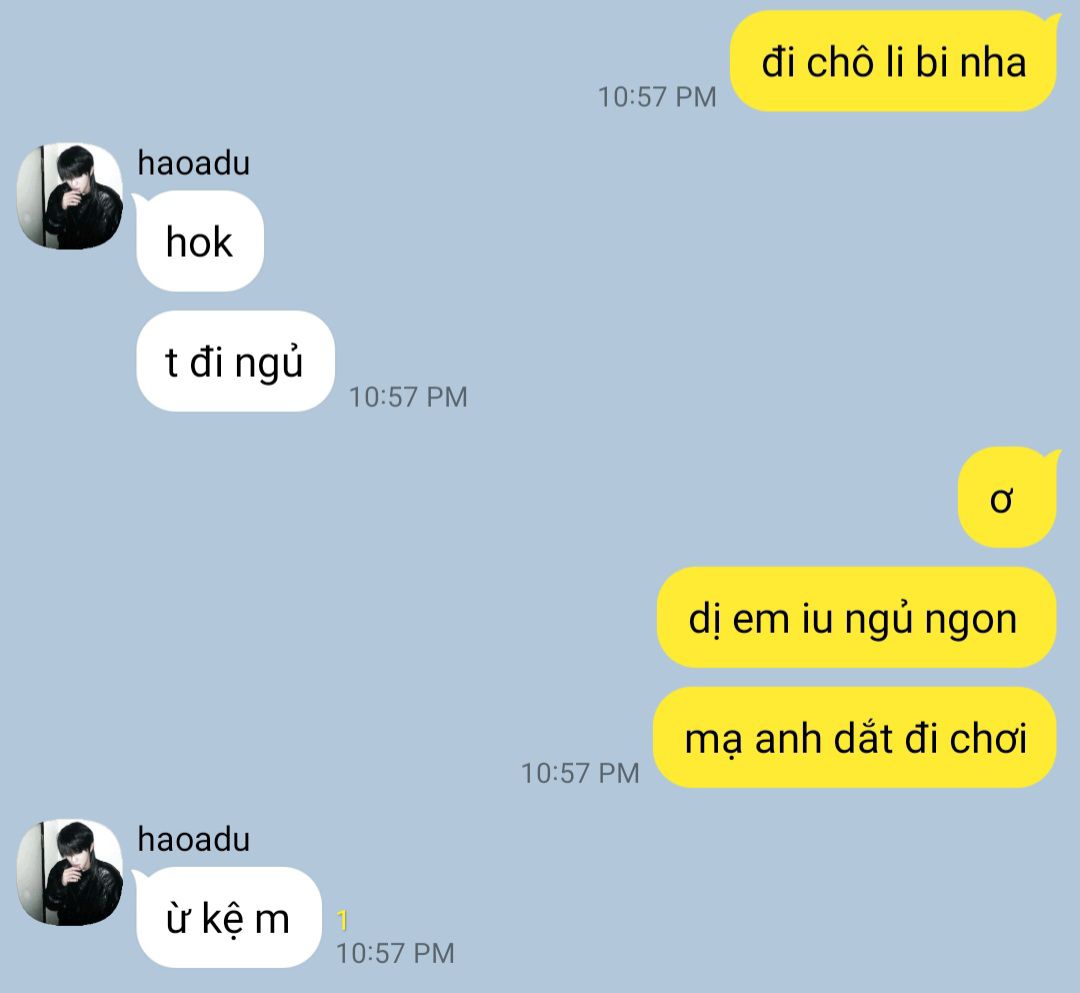Image resolution: width=1080 pixels, height=993 pixels.
Task: Tap the tail of the 'hok' bubble
Action: pyautogui.click(x=140, y=201)
